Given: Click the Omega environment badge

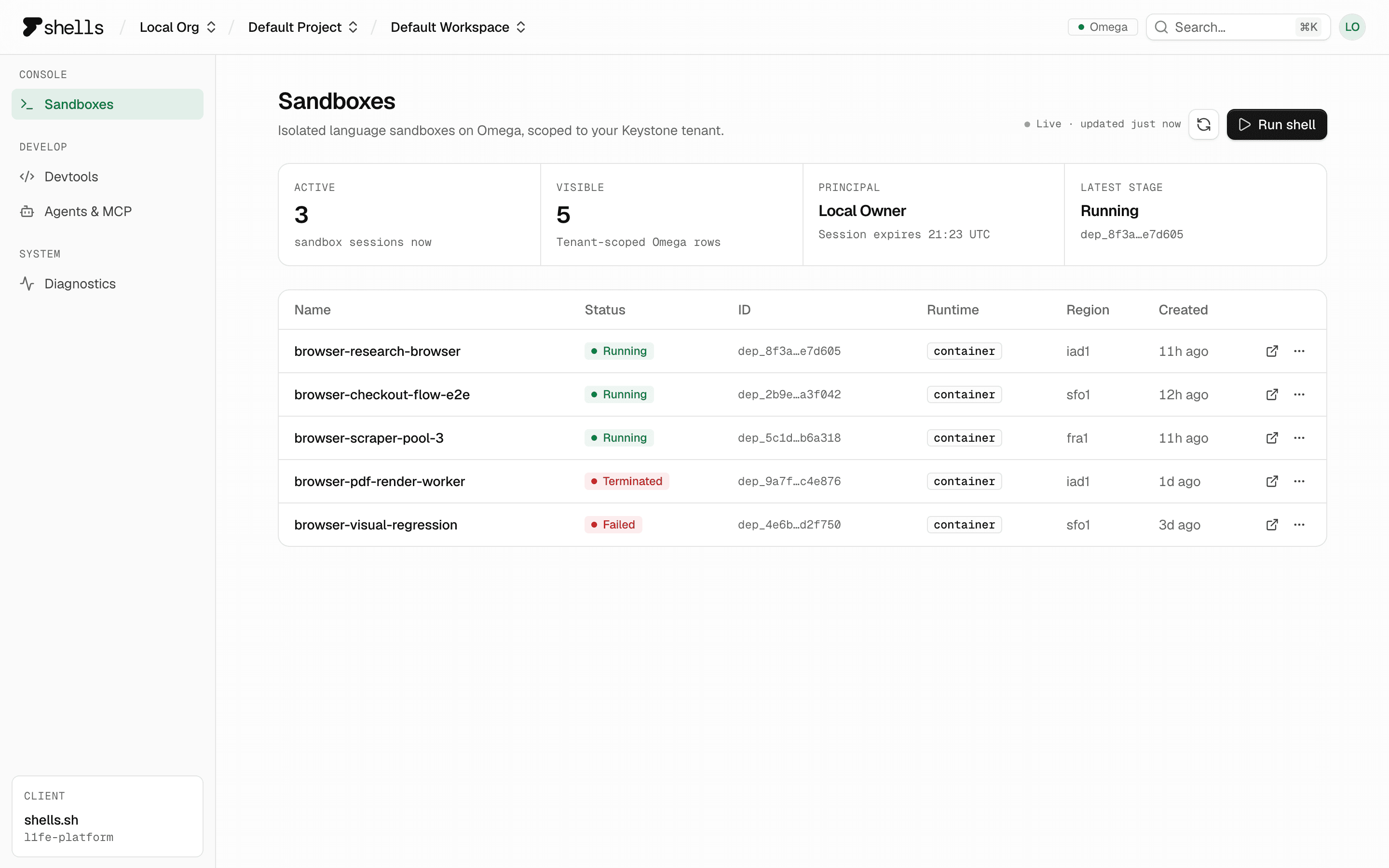Looking at the screenshot, I should pyautogui.click(x=1102, y=27).
